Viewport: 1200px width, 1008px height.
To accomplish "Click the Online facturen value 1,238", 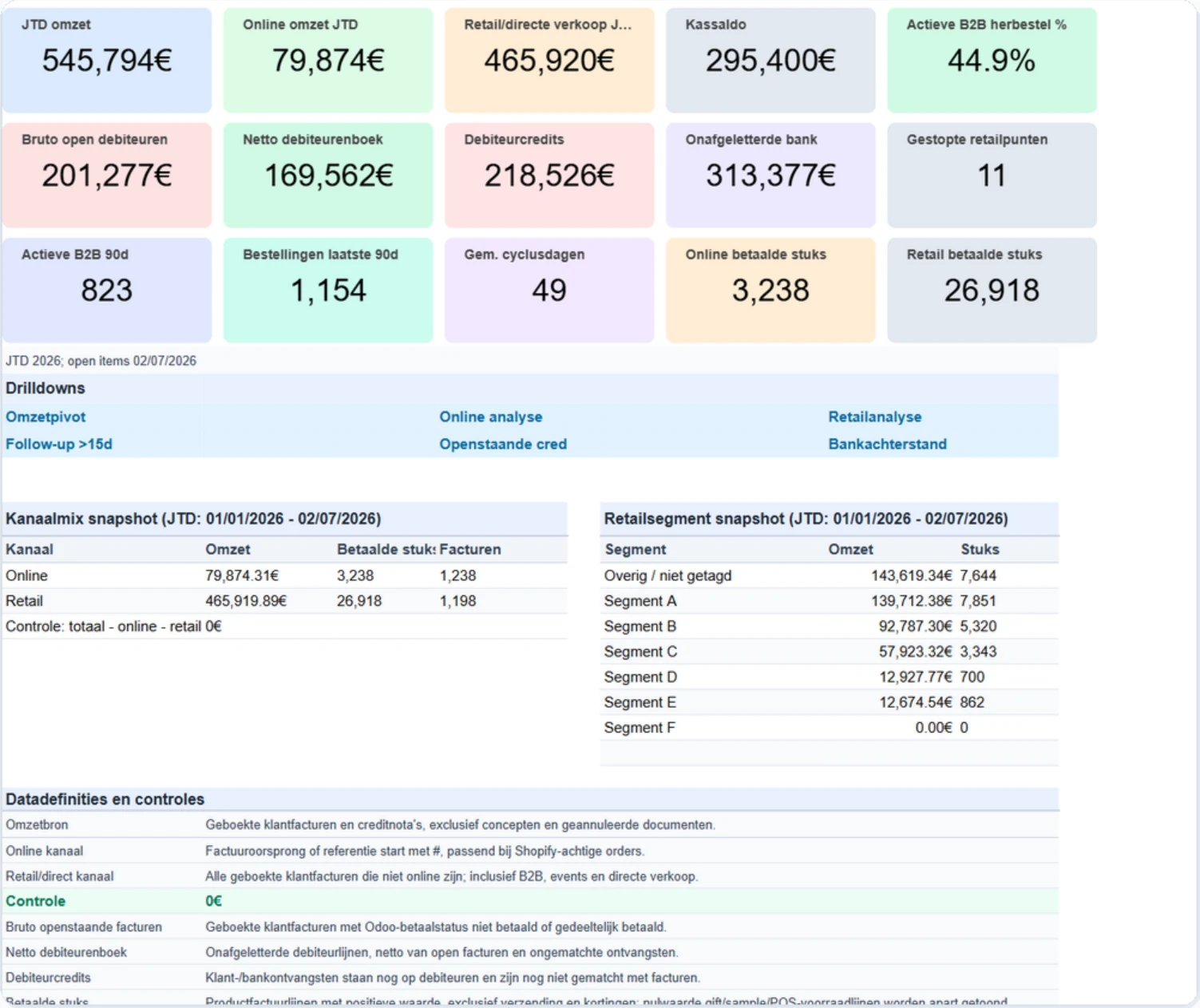I will point(457,575).
